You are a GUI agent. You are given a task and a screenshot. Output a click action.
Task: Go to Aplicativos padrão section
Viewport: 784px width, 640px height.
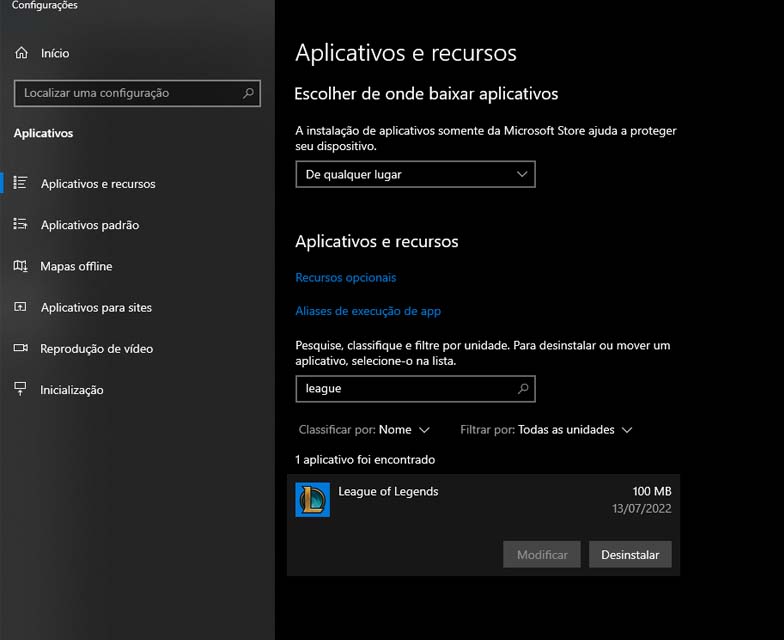point(89,225)
